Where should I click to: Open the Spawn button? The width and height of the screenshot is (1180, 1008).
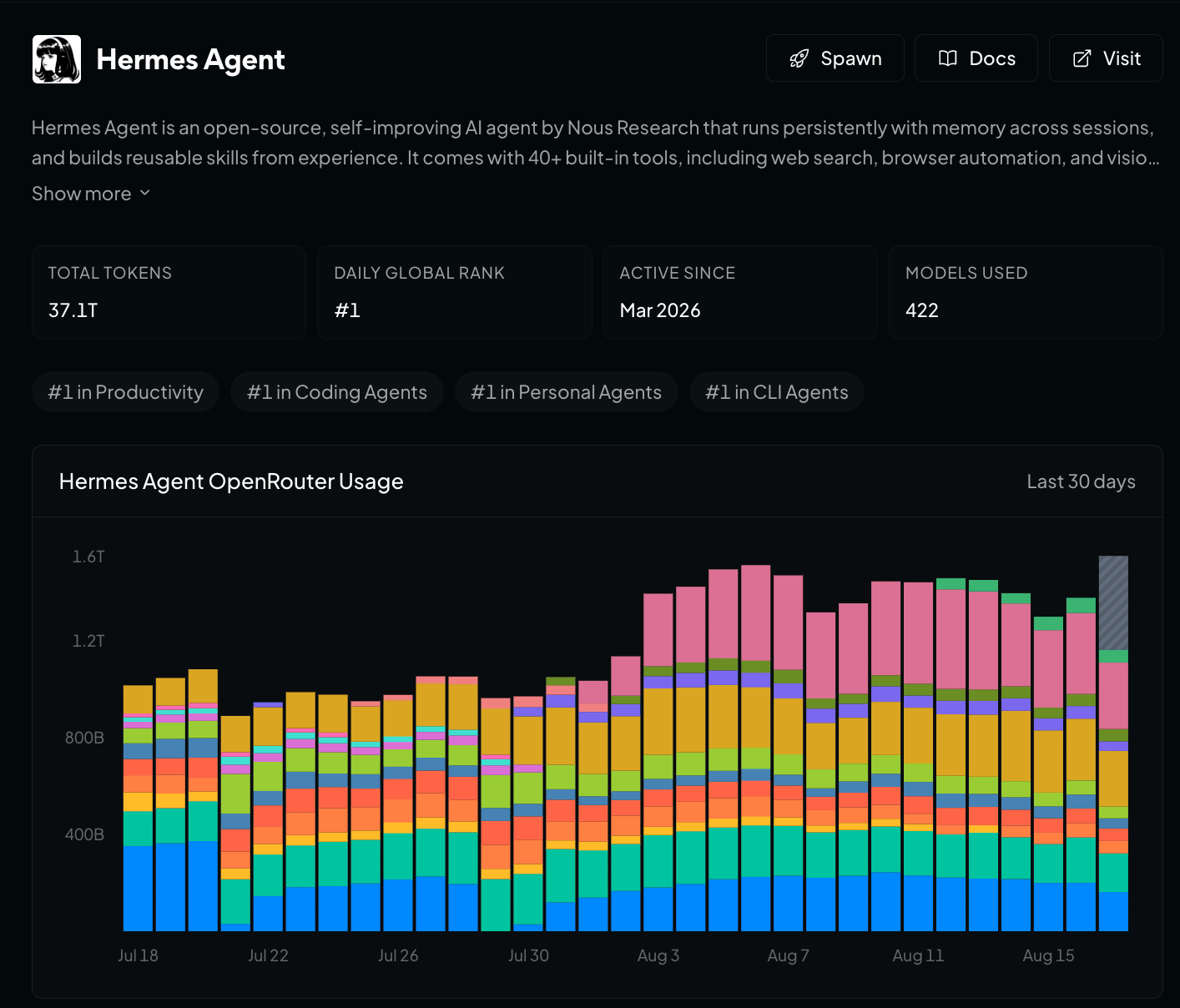(x=835, y=58)
